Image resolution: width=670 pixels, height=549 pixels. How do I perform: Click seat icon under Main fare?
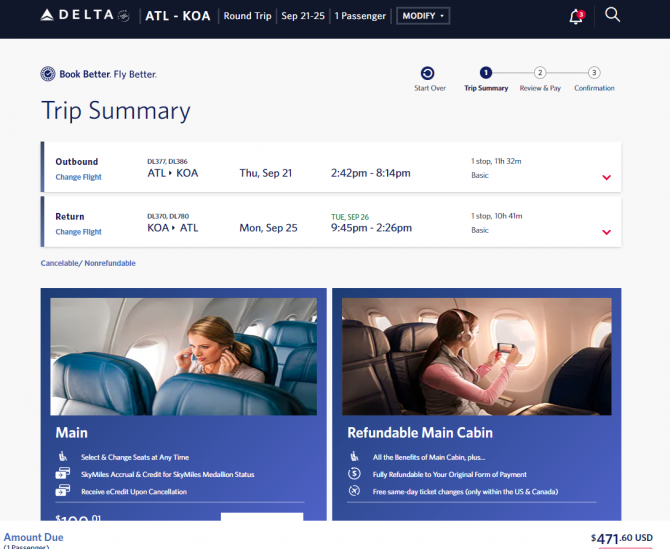(x=63, y=456)
